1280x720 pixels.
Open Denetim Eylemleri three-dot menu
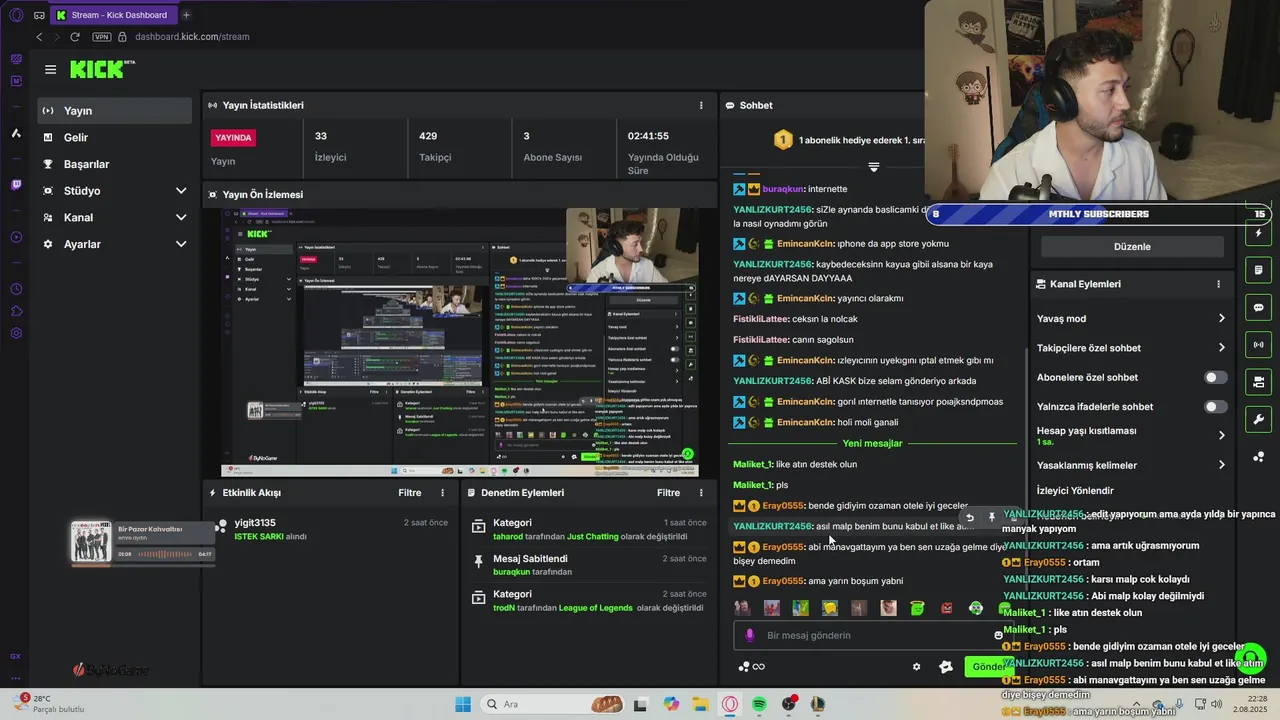[700, 493]
